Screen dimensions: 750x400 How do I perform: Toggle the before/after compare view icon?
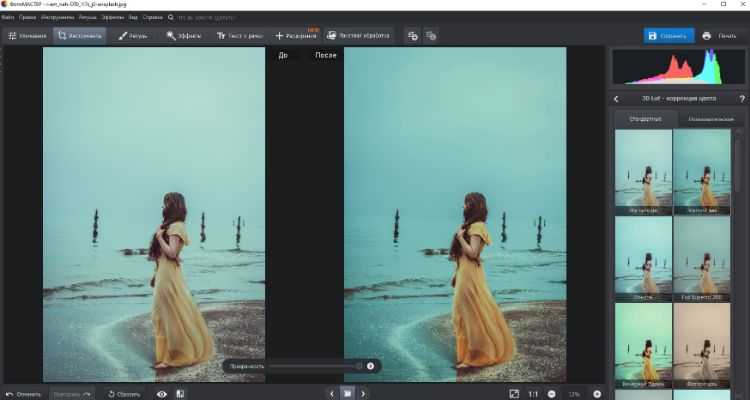click(180, 394)
